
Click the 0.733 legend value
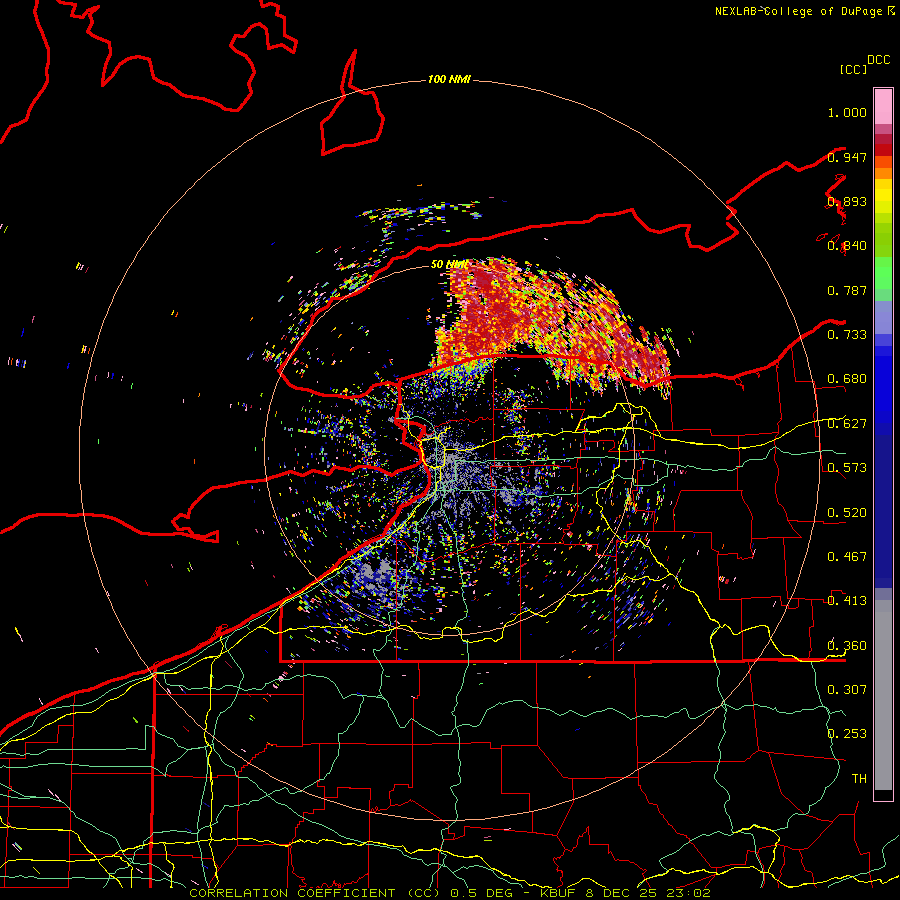[847, 335]
